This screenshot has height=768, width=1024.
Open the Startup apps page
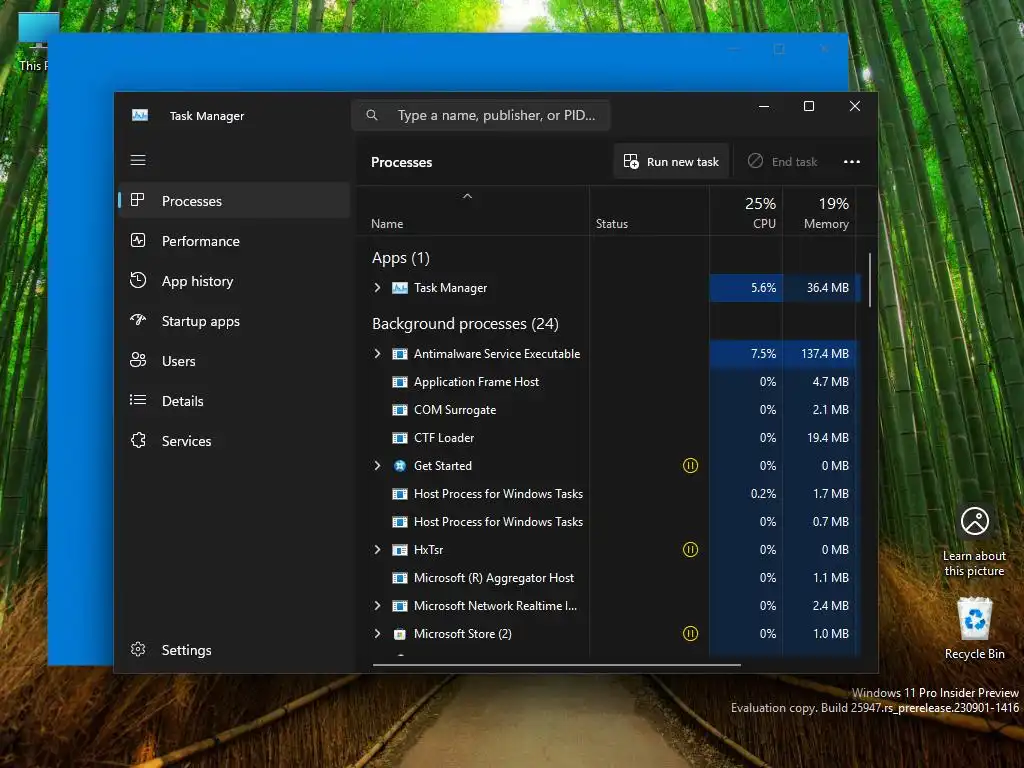(234, 321)
